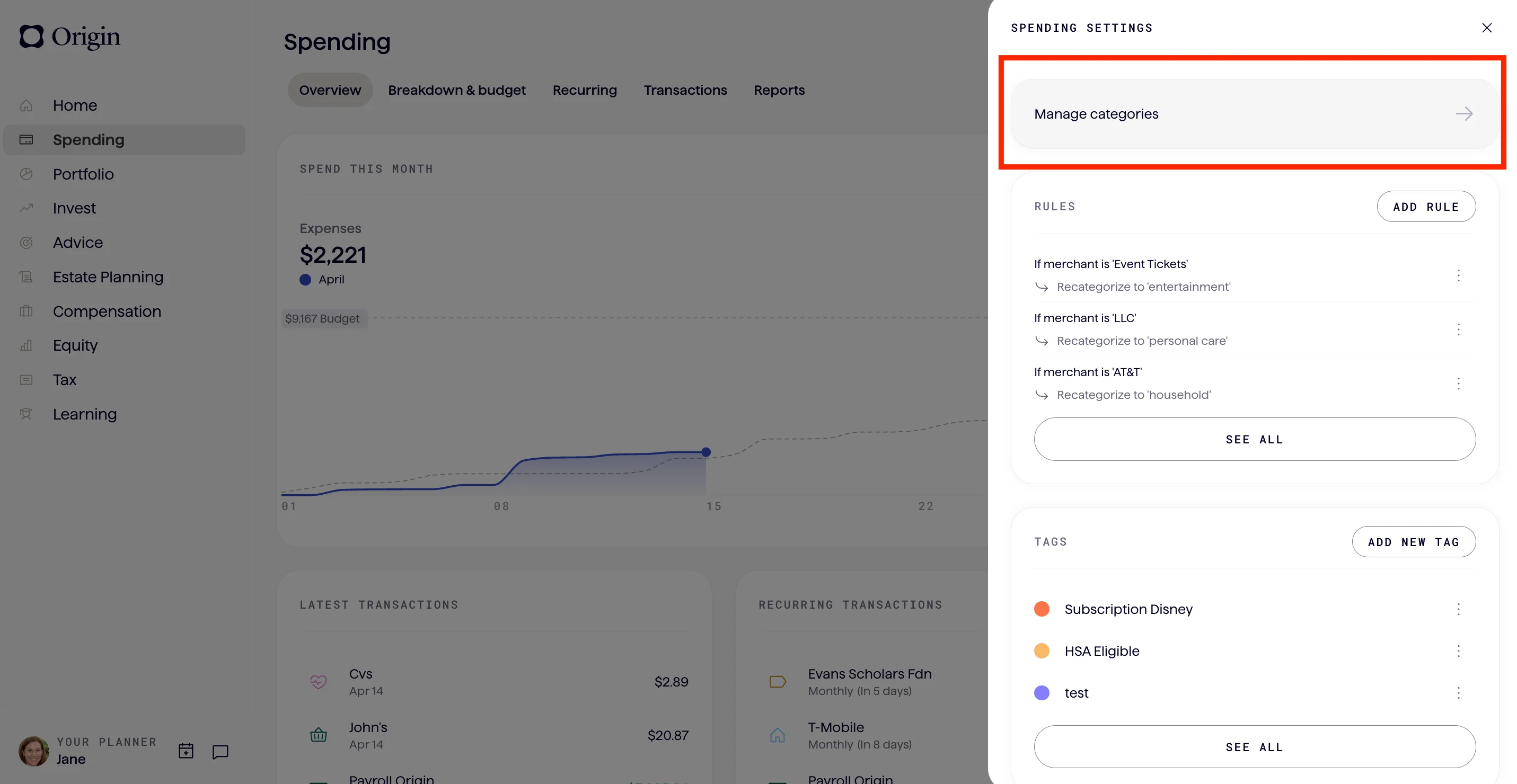Viewport: 1517px width, 784px height.
Task: Open options menu for 'Event Tickets' rule
Action: point(1458,275)
